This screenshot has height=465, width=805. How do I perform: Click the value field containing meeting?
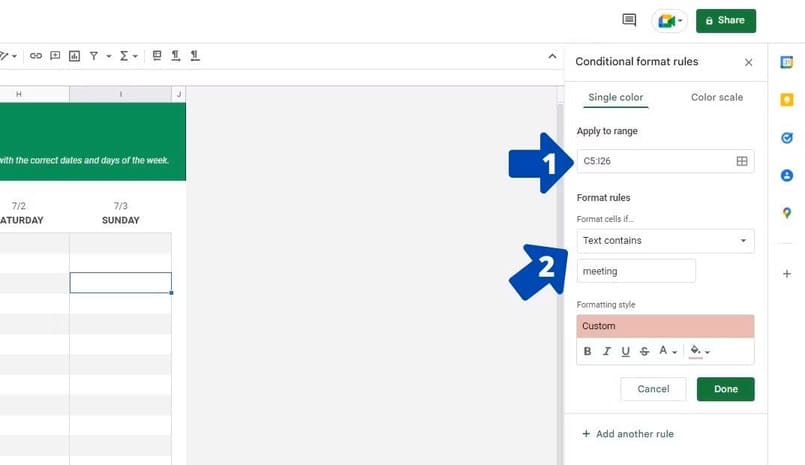(636, 271)
